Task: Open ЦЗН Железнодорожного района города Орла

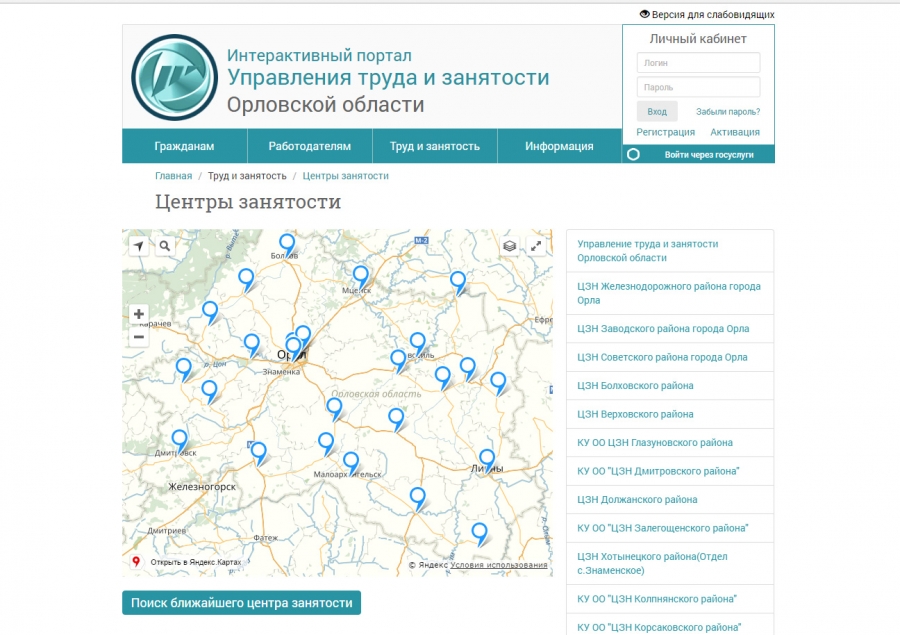Action: coord(670,293)
